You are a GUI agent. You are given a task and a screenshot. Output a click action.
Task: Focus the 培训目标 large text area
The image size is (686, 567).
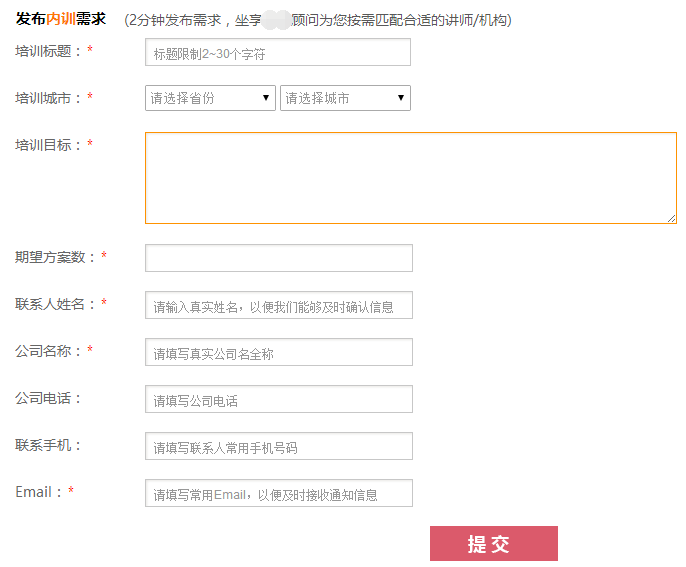point(410,177)
